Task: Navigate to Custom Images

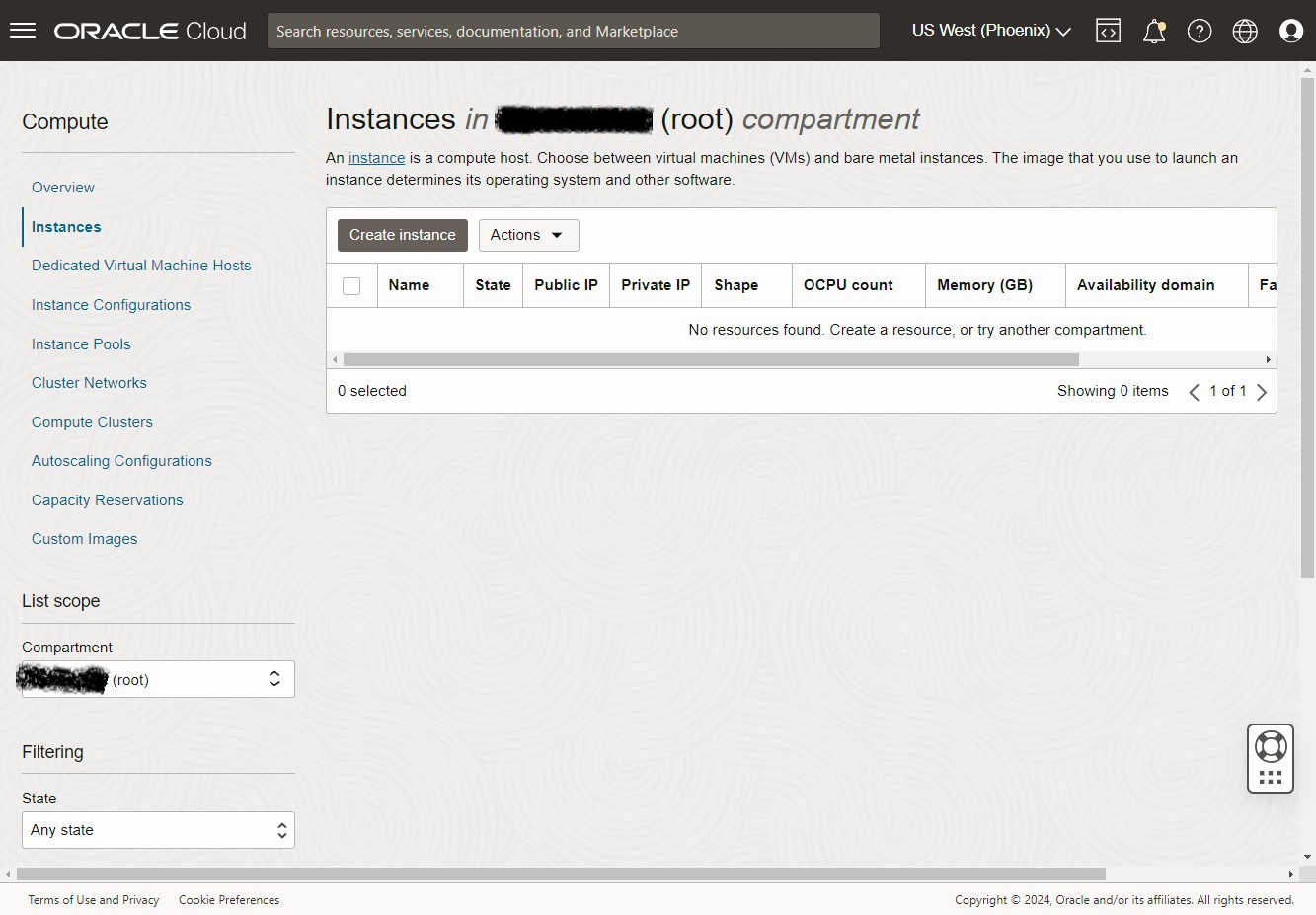Action: (x=84, y=539)
